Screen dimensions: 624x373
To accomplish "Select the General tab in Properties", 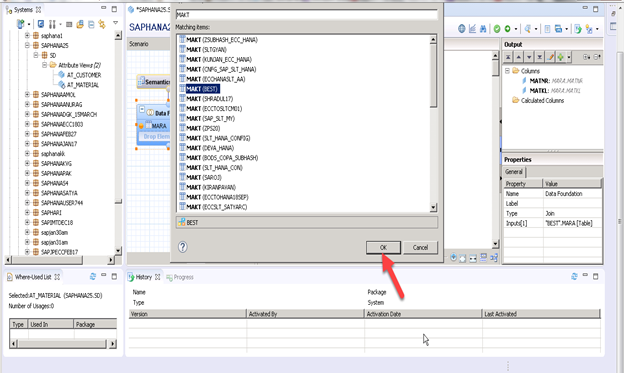I will [x=514, y=172].
